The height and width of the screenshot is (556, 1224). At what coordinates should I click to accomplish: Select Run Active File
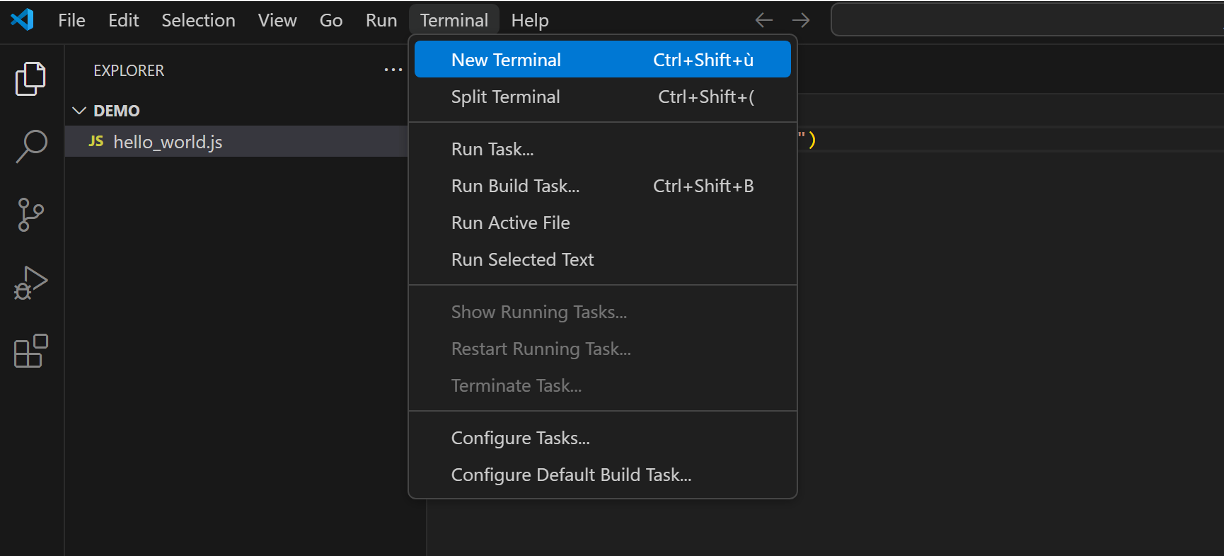pos(510,223)
